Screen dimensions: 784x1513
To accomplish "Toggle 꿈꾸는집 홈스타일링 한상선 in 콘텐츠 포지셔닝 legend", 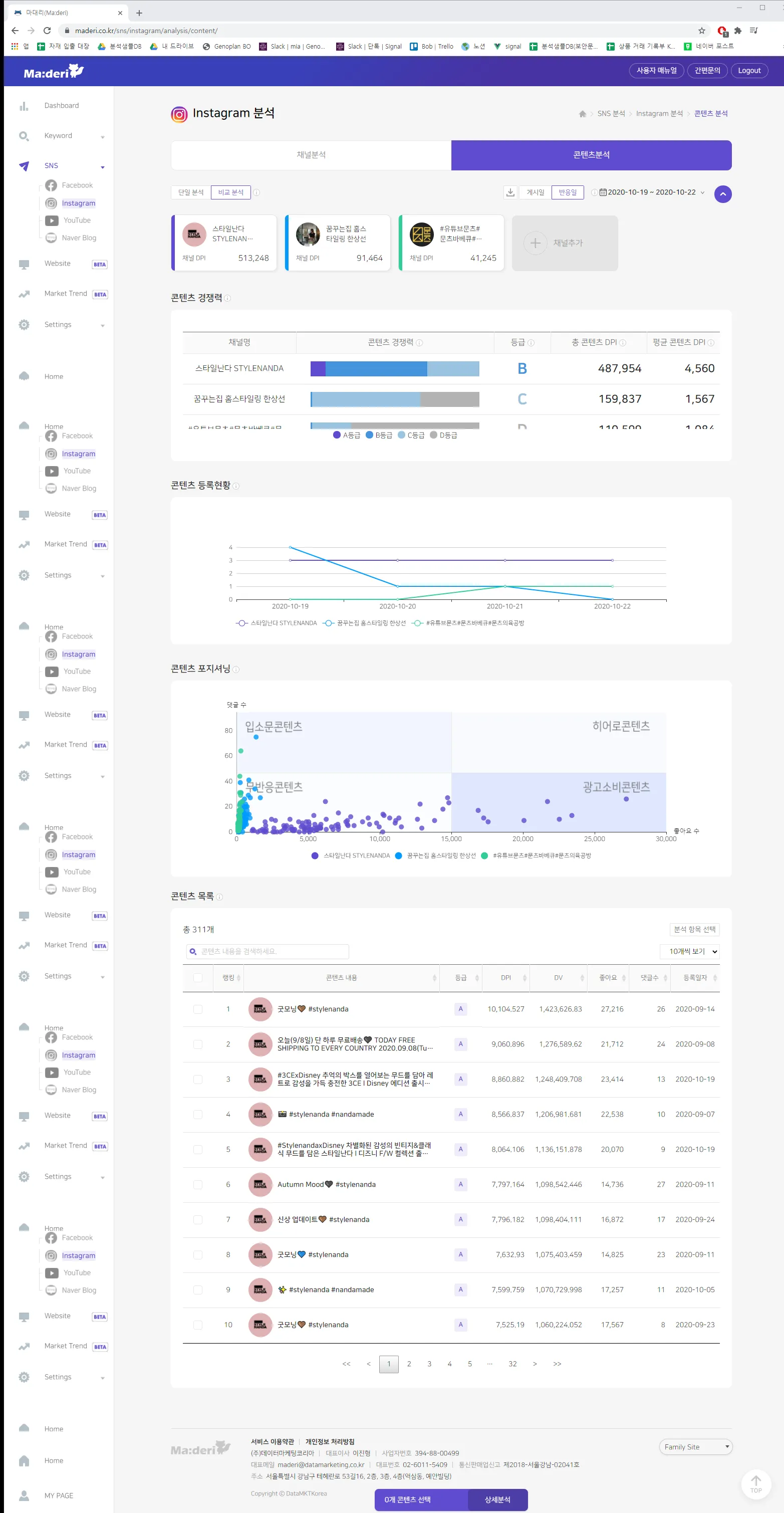I will point(435,856).
